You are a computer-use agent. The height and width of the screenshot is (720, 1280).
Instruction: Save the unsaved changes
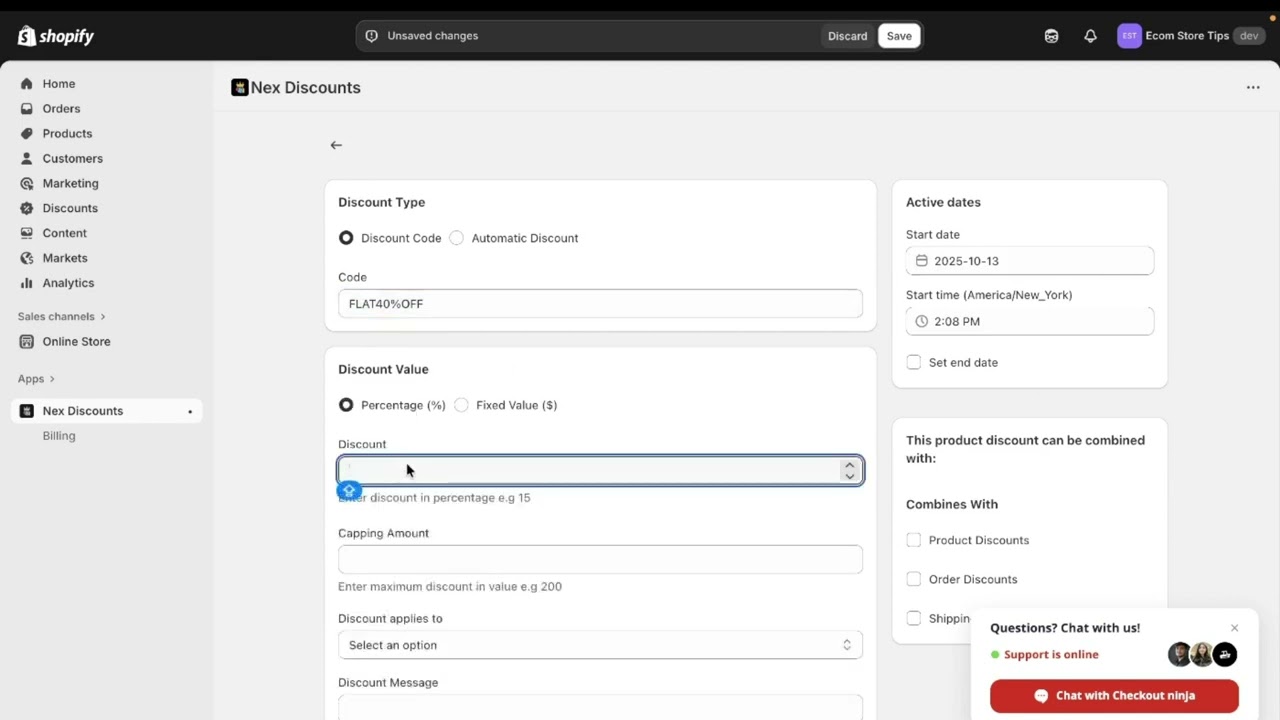point(899,36)
